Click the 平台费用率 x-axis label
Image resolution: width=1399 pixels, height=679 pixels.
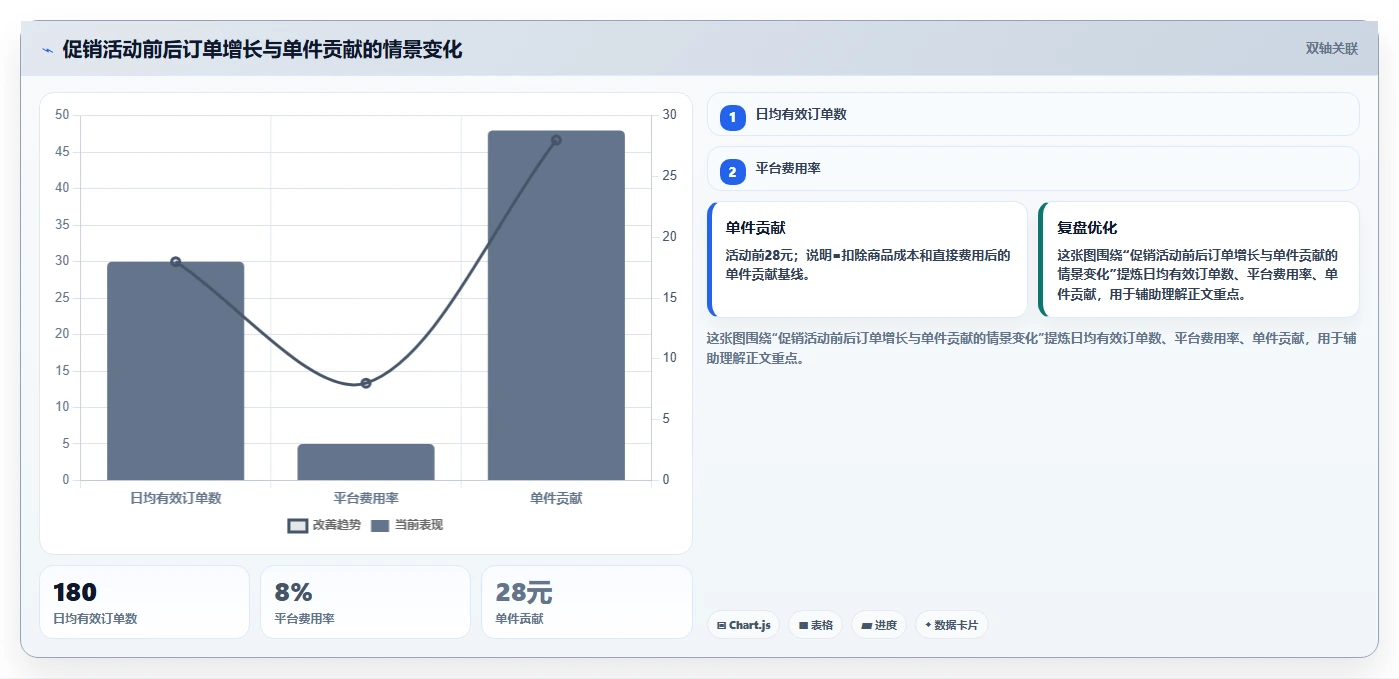pos(366,497)
